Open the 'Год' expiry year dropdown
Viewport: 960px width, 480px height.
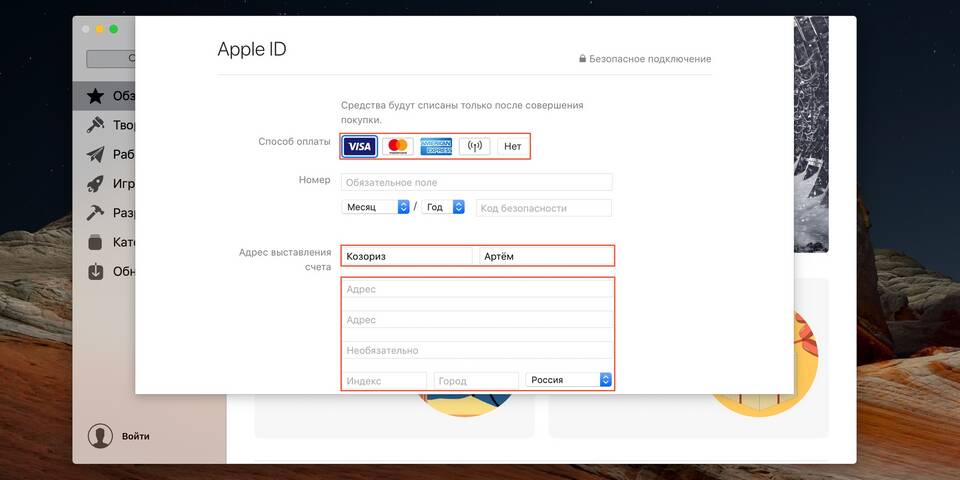[x=443, y=207]
